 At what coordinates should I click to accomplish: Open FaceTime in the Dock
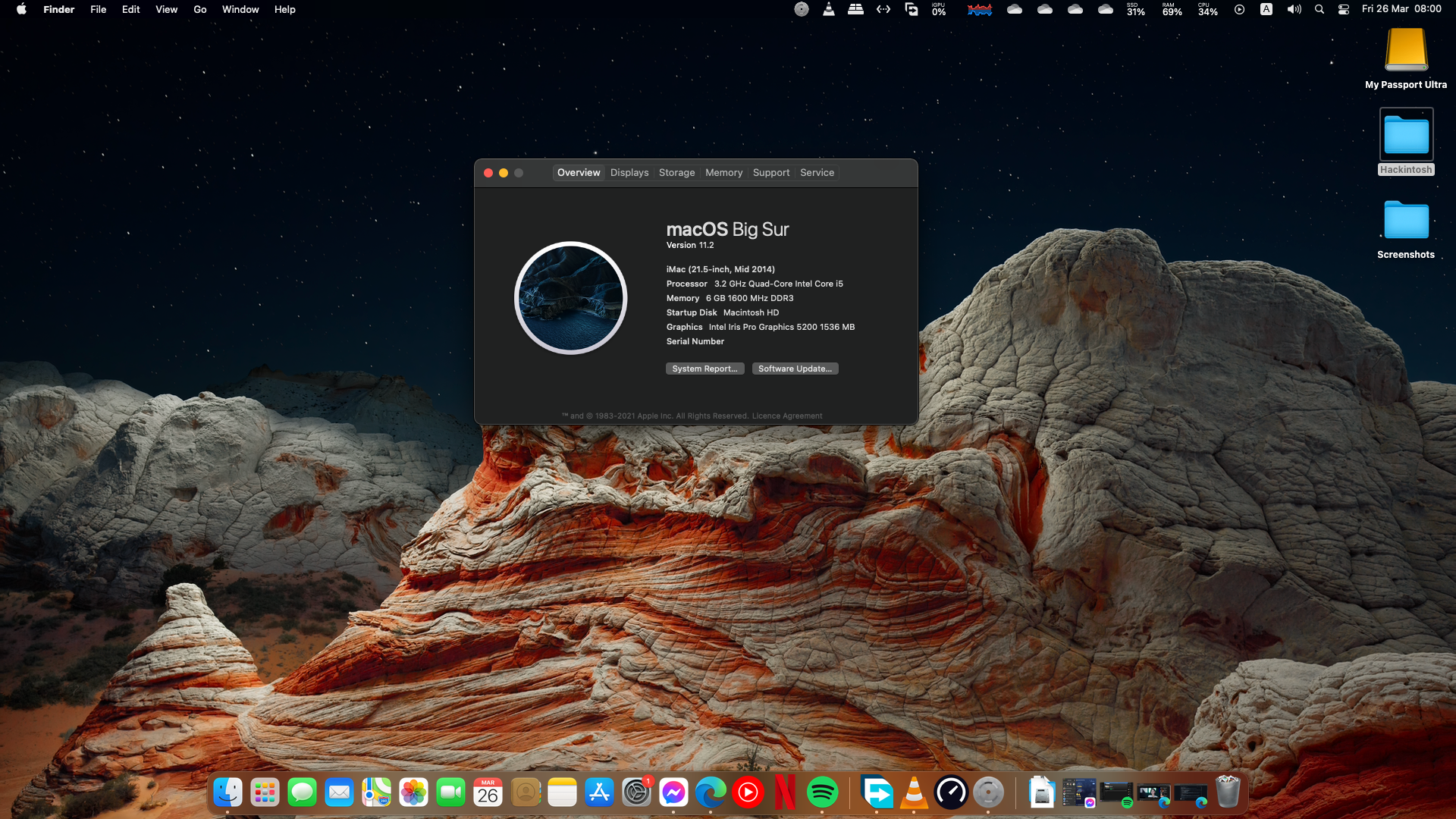[x=450, y=793]
